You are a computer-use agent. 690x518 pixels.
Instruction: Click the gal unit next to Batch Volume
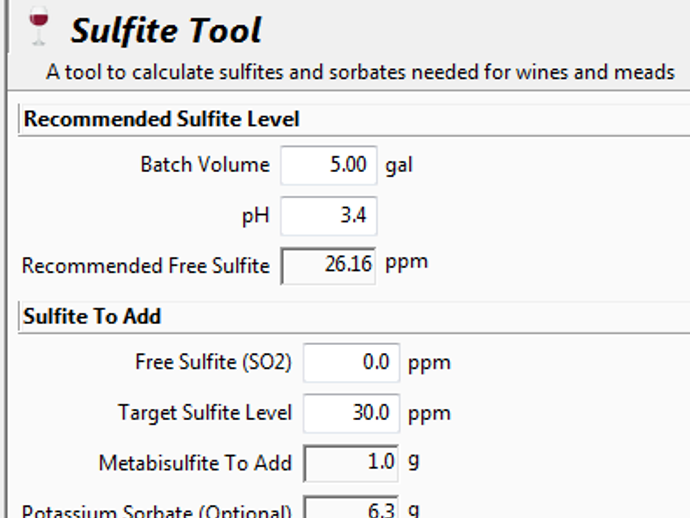[x=399, y=165]
